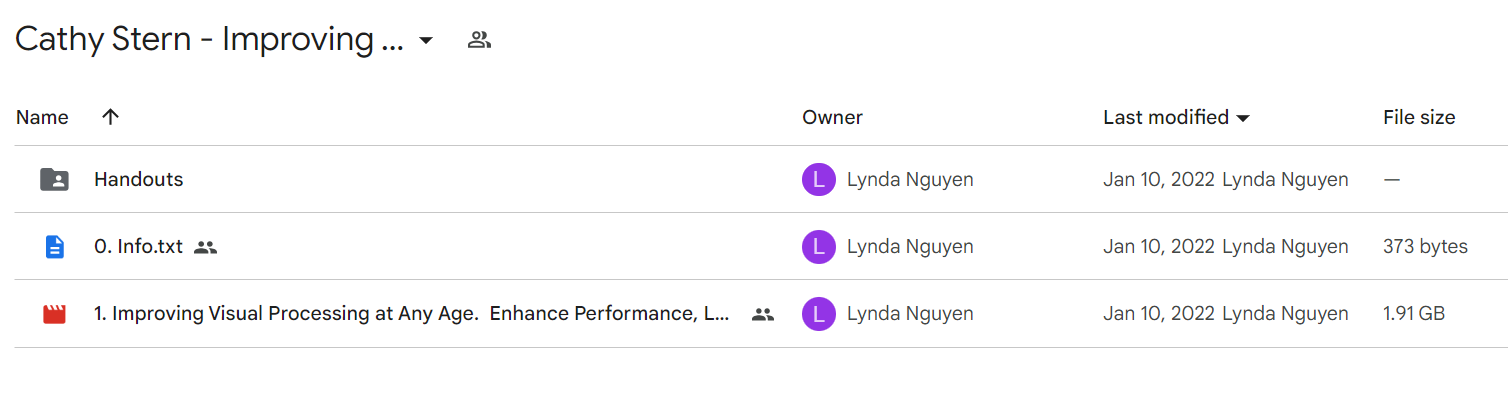
Task: Toggle sort direction with the Name arrow
Action: click(x=111, y=117)
